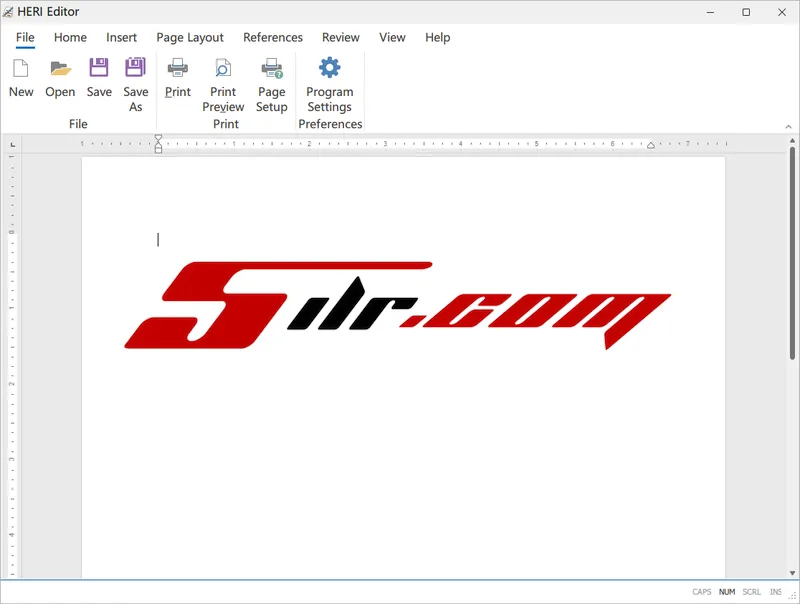Select the References ribbon tab
800x604 pixels.
[273, 37]
